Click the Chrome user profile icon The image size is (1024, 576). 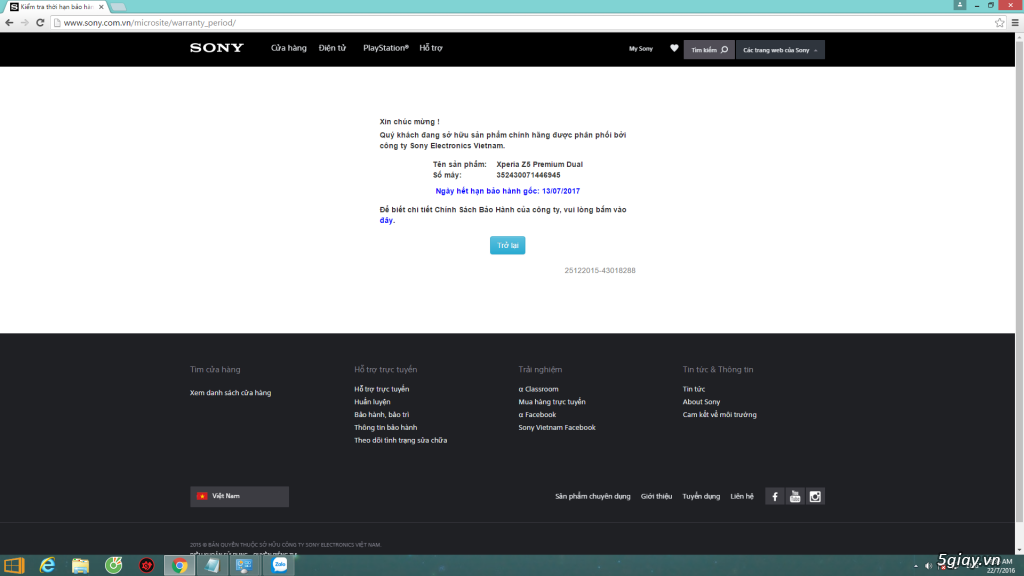click(959, 5)
